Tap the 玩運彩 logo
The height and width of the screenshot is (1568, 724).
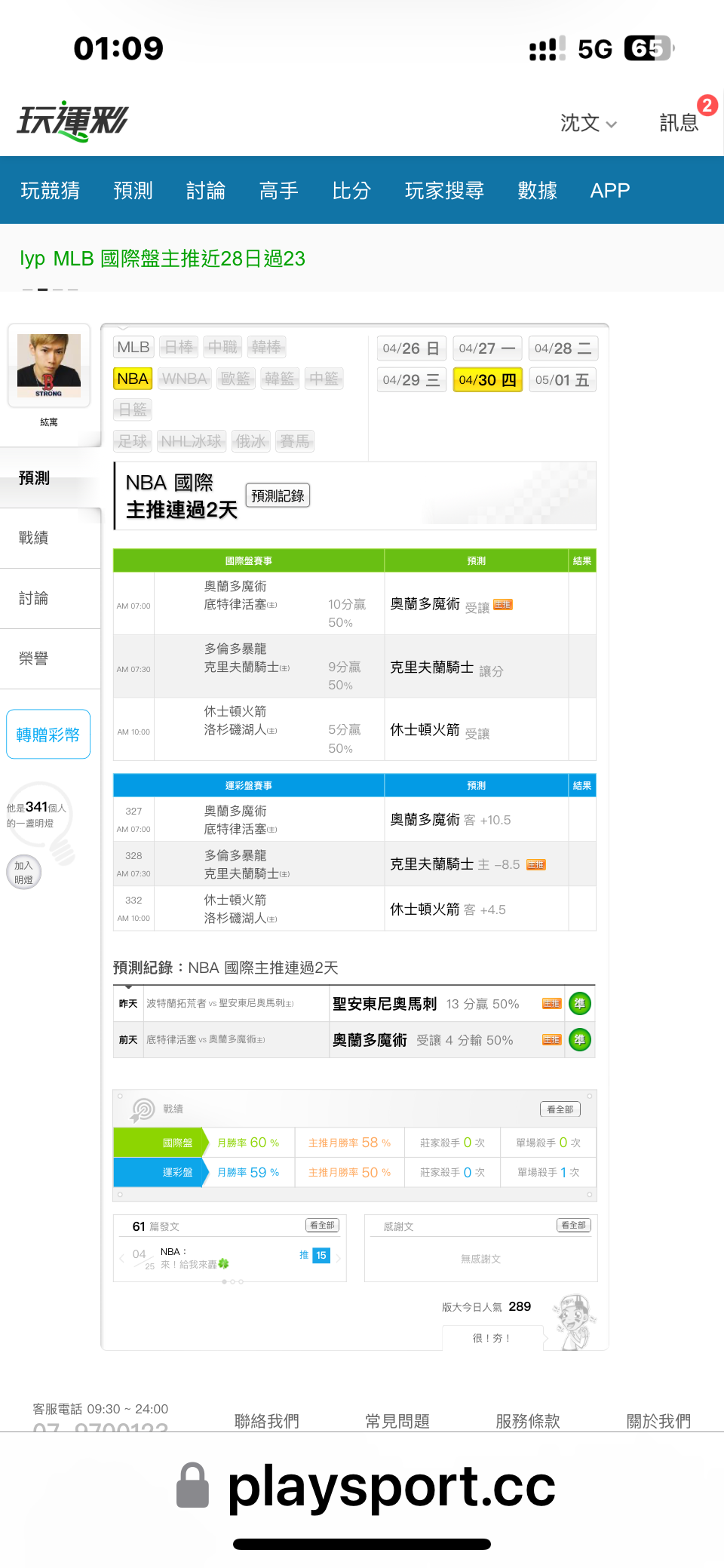point(72,121)
